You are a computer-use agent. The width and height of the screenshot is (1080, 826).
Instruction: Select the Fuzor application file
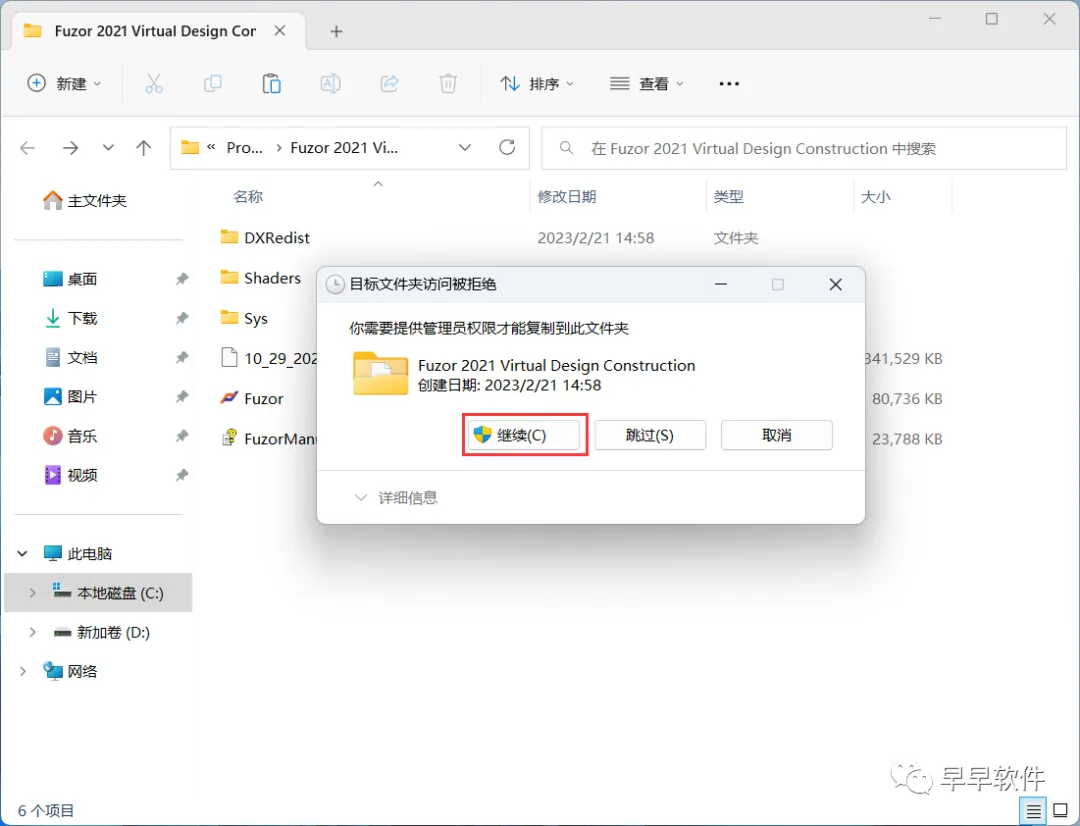[251, 398]
